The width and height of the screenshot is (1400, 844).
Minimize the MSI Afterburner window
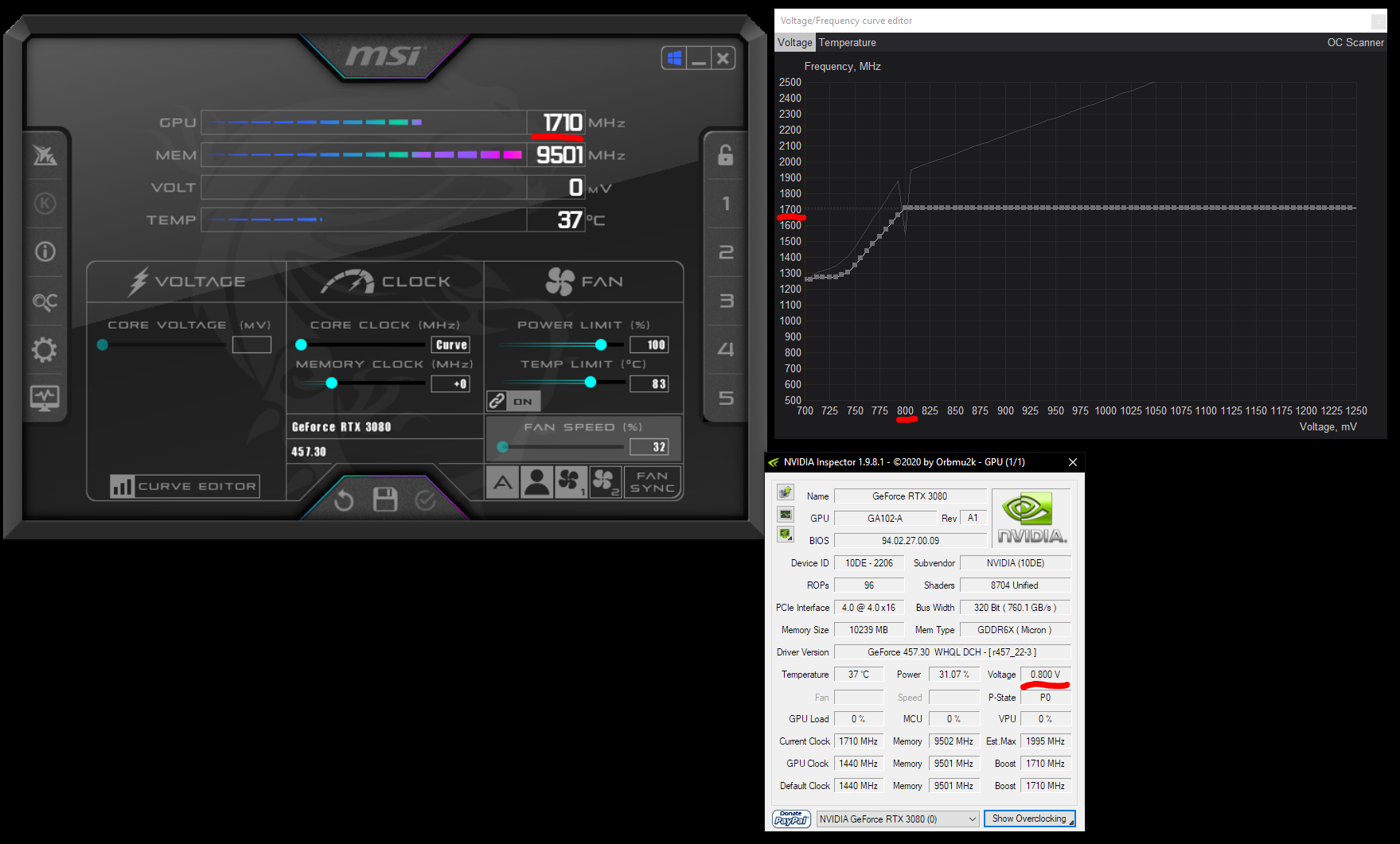(699, 58)
